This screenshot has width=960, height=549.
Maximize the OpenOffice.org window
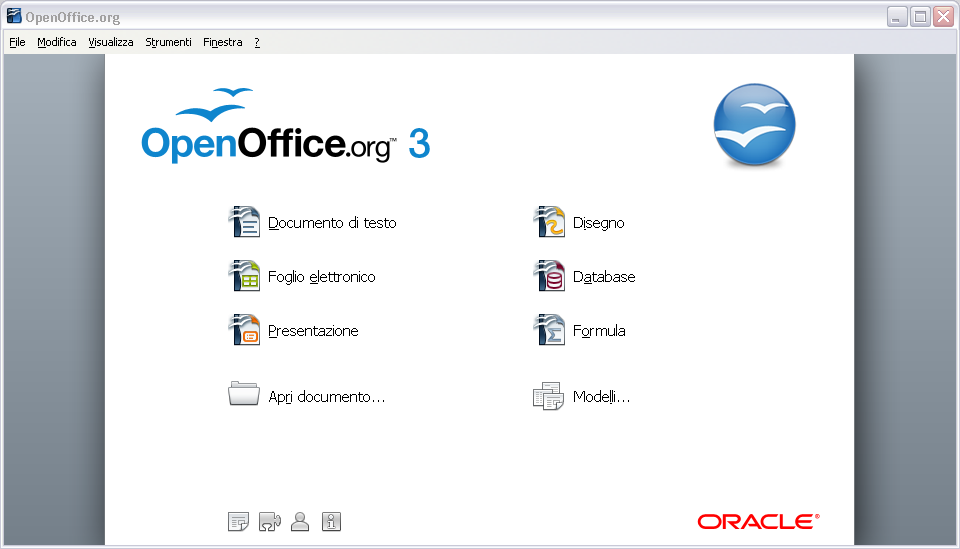click(920, 17)
